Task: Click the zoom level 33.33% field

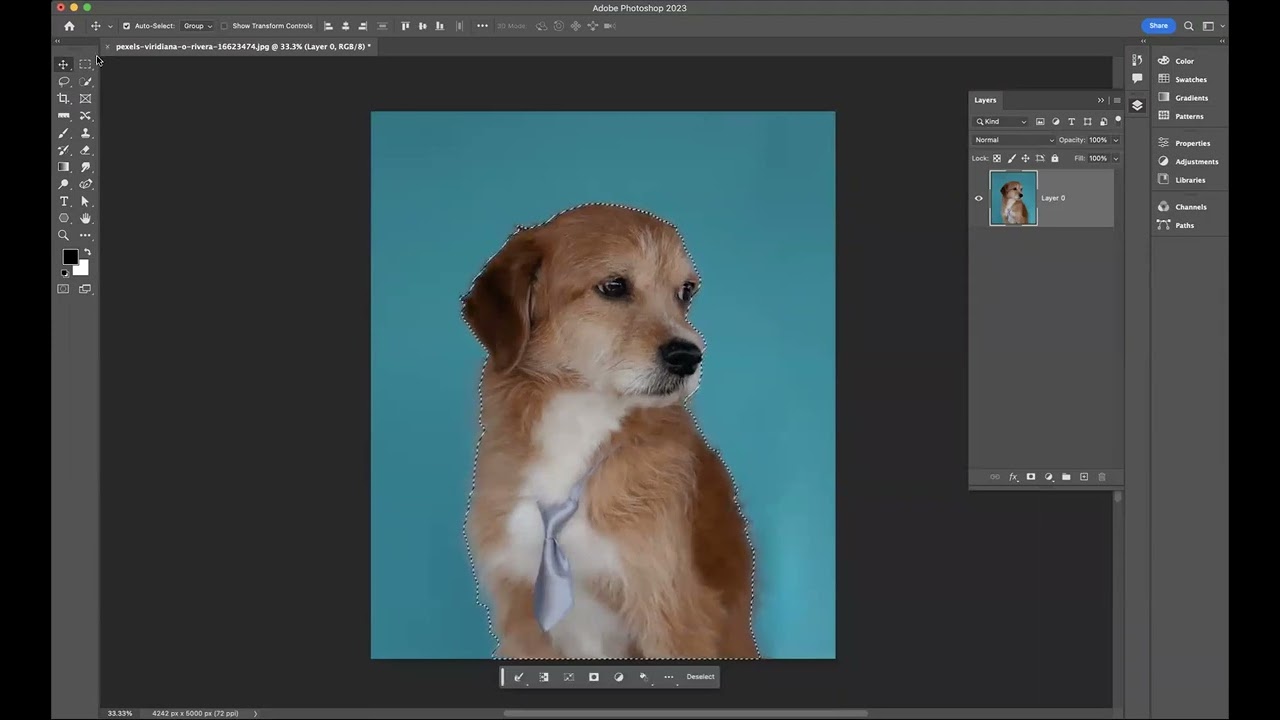Action: (x=120, y=713)
